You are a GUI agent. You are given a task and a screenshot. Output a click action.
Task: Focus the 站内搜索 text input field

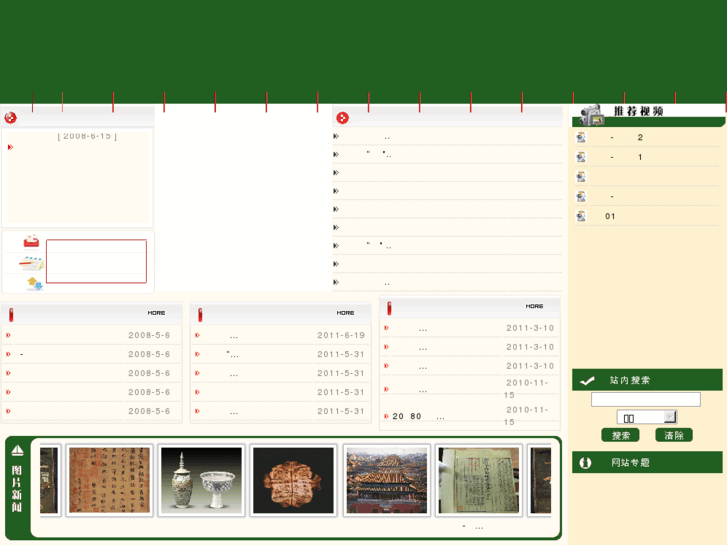pyautogui.click(x=646, y=399)
